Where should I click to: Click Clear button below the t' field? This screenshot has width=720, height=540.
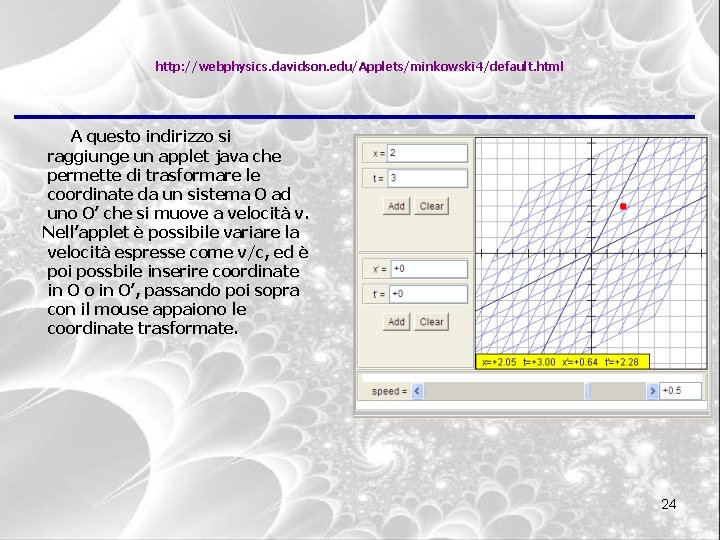pyautogui.click(x=431, y=322)
